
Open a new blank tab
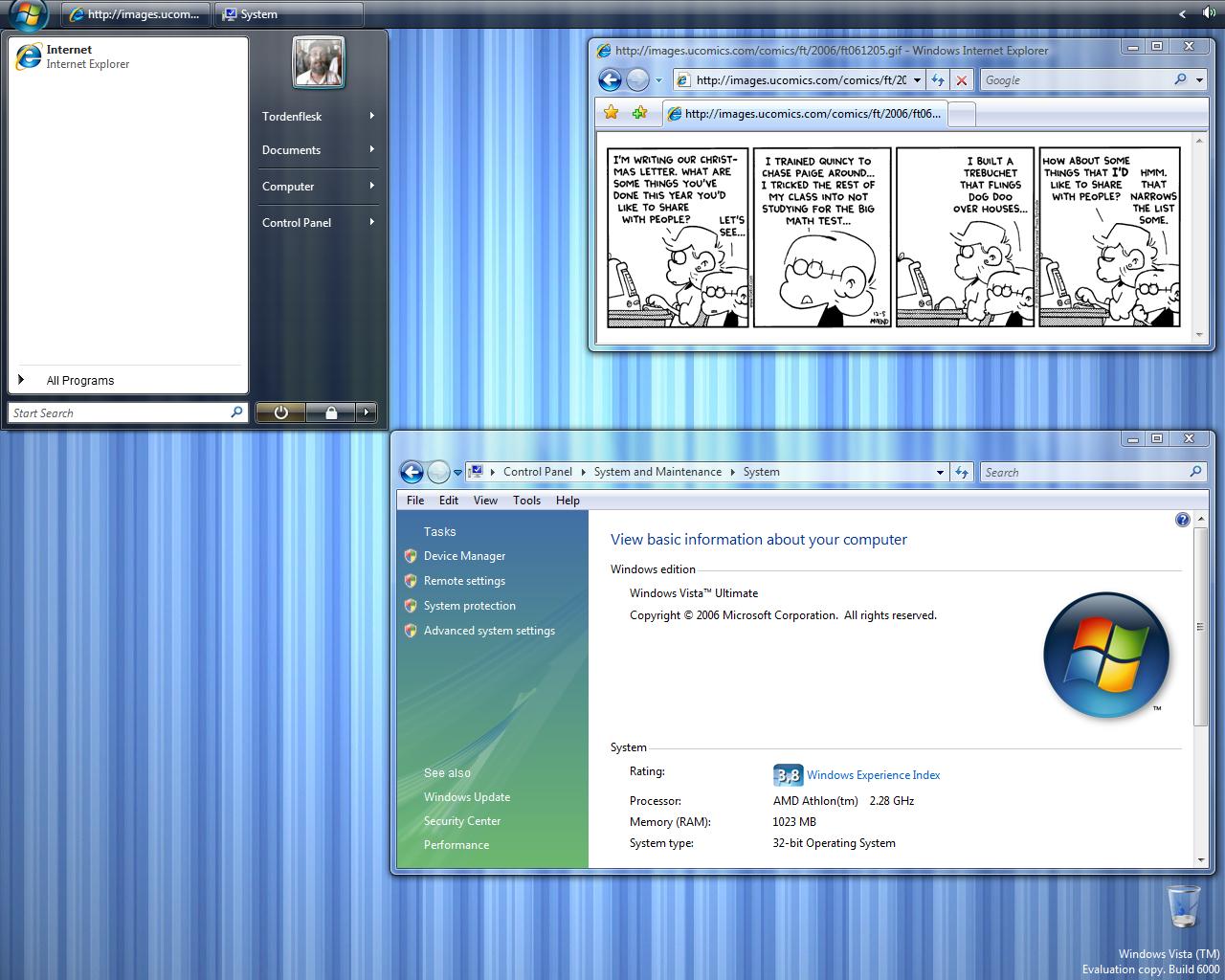click(962, 114)
